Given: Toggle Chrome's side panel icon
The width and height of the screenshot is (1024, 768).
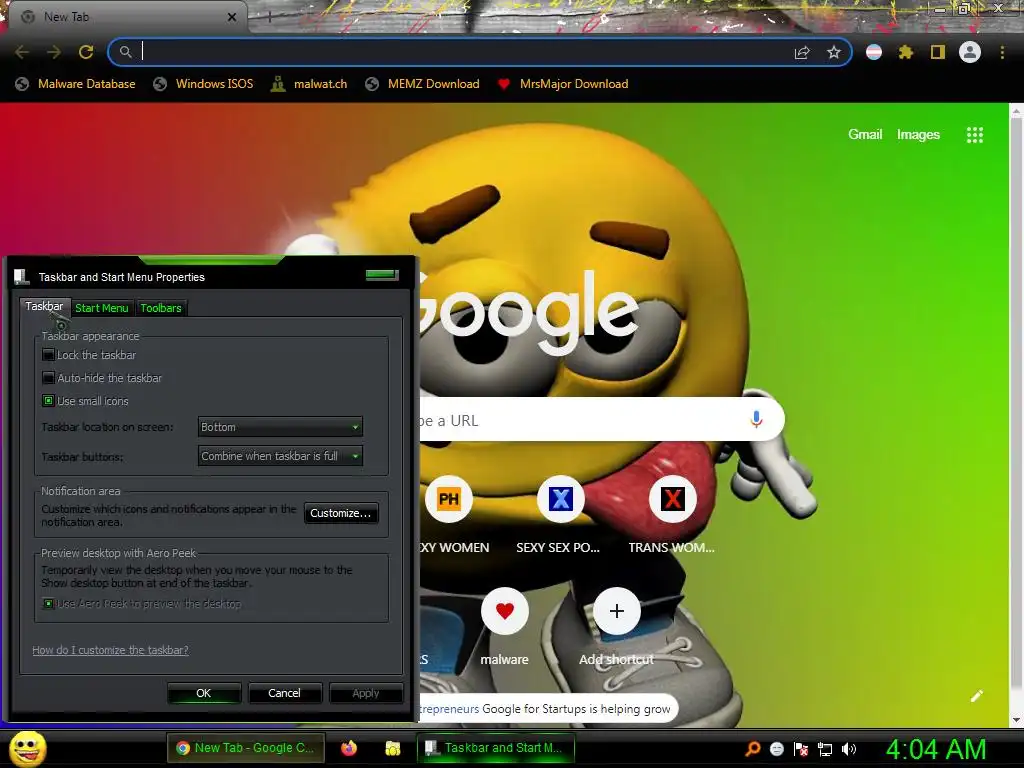Looking at the screenshot, I should click(938, 52).
